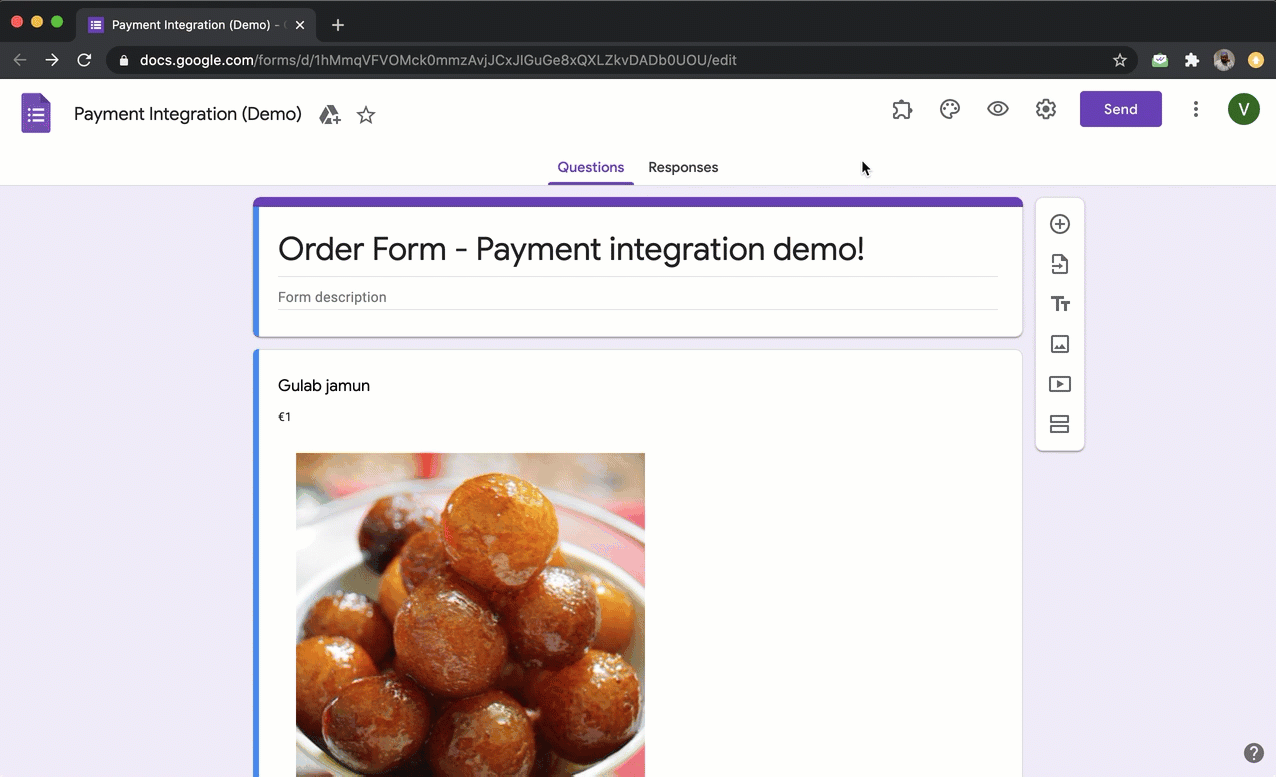
Task: Open the three-dot more options menu
Action: [1195, 109]
